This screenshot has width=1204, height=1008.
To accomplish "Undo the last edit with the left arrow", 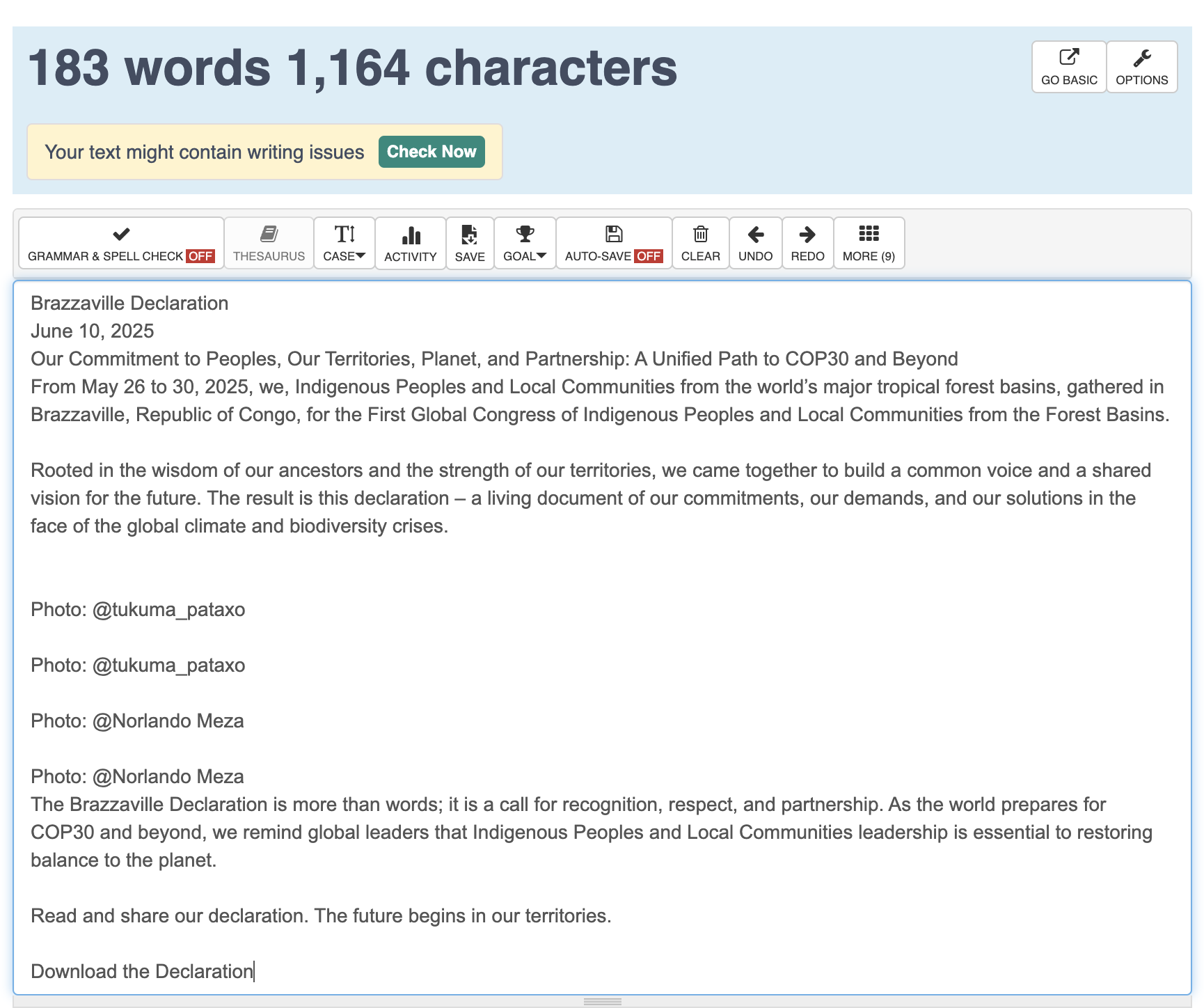I will [x=755, y=235].
